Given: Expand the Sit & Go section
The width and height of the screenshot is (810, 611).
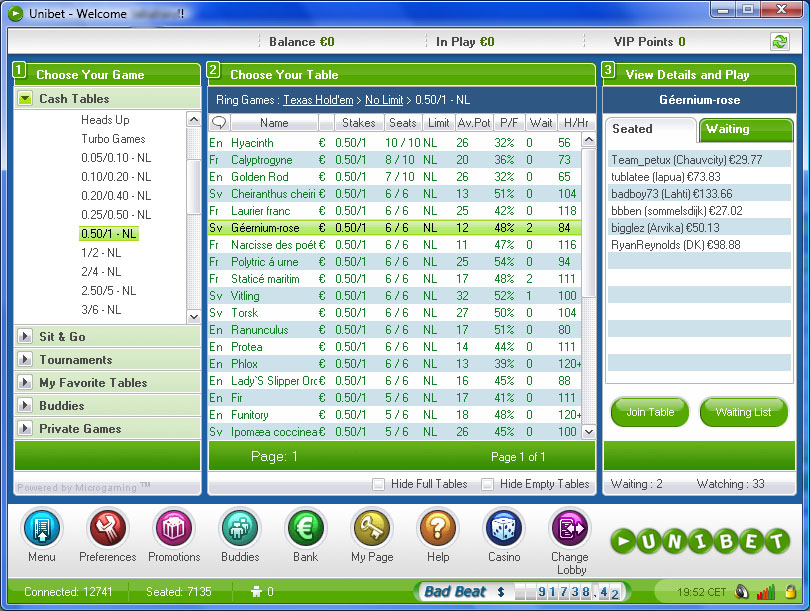Looking at the screenshot, I should (x=24, y=337).
